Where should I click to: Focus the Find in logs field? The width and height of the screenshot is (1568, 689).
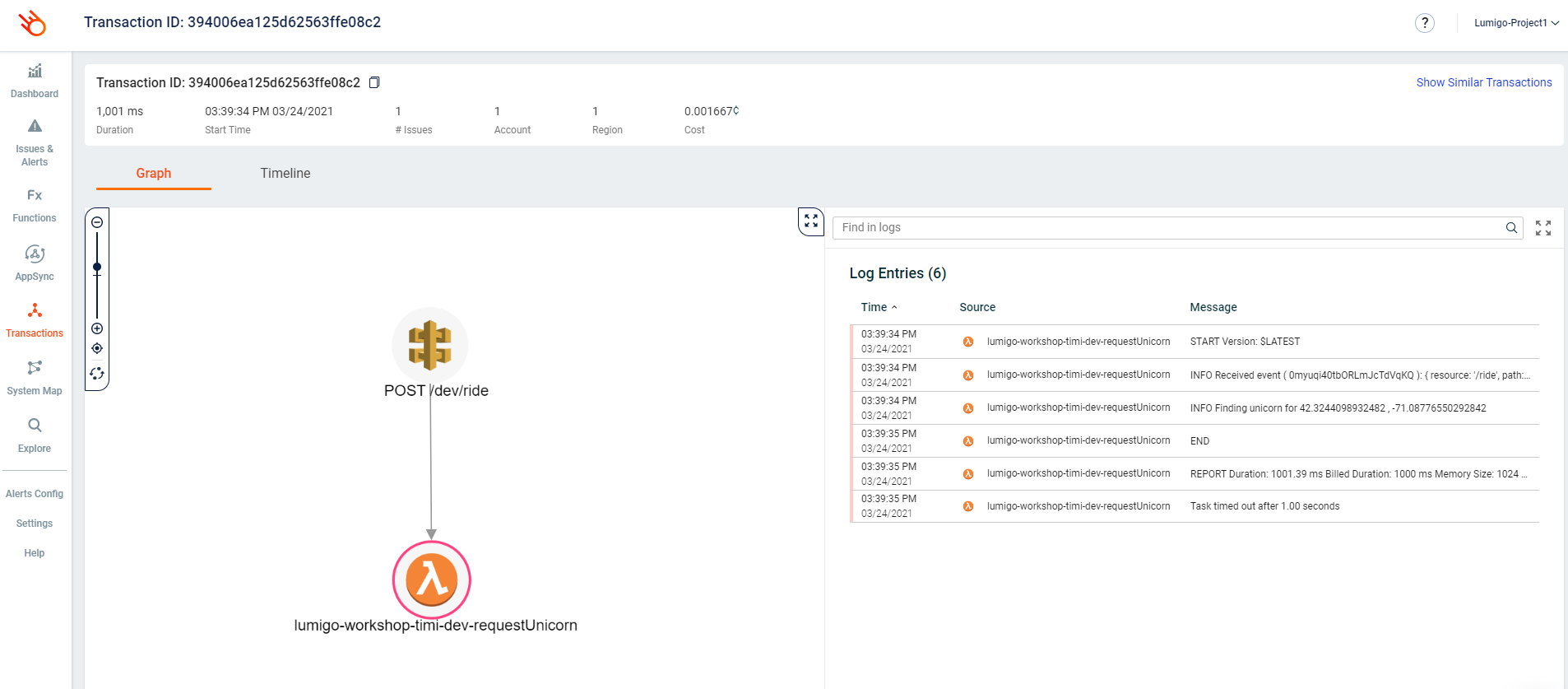(x=1168, y=228)
